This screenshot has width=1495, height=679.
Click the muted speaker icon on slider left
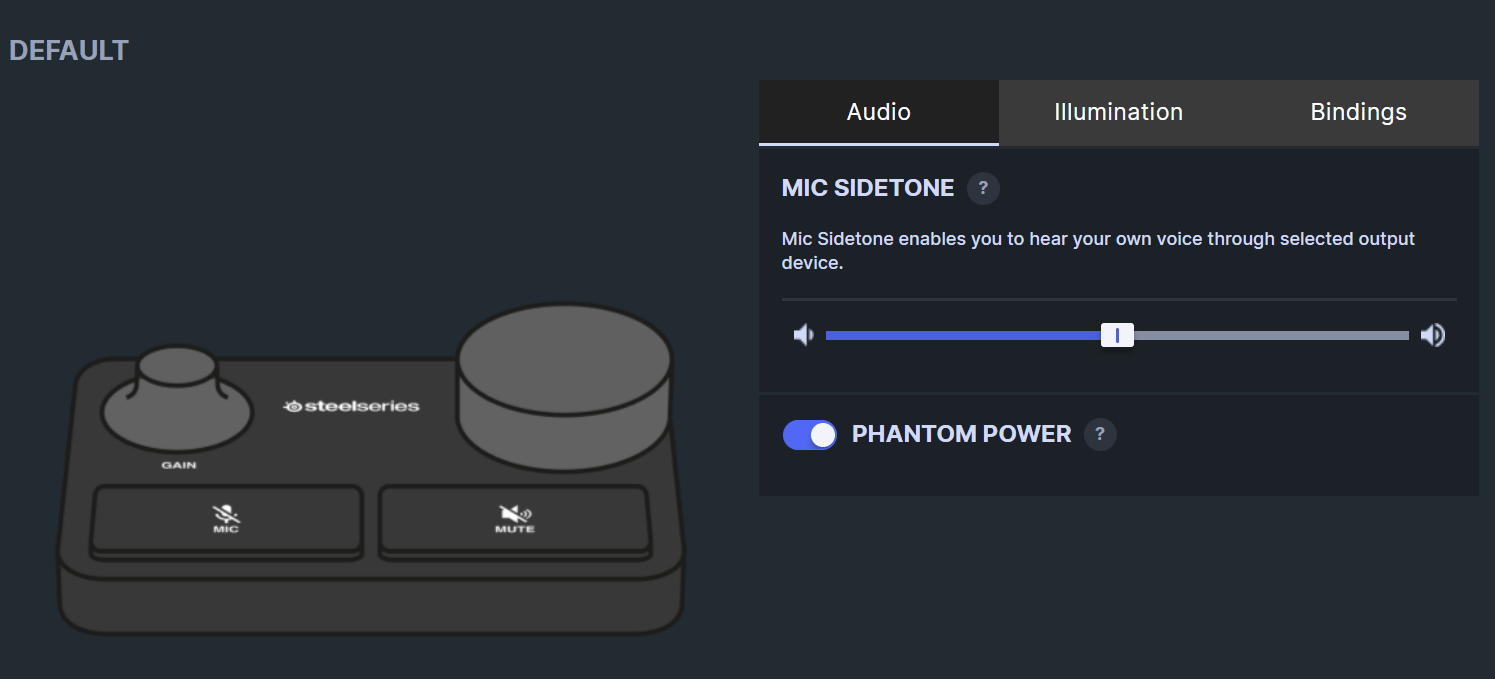click(x=804, y=335)
